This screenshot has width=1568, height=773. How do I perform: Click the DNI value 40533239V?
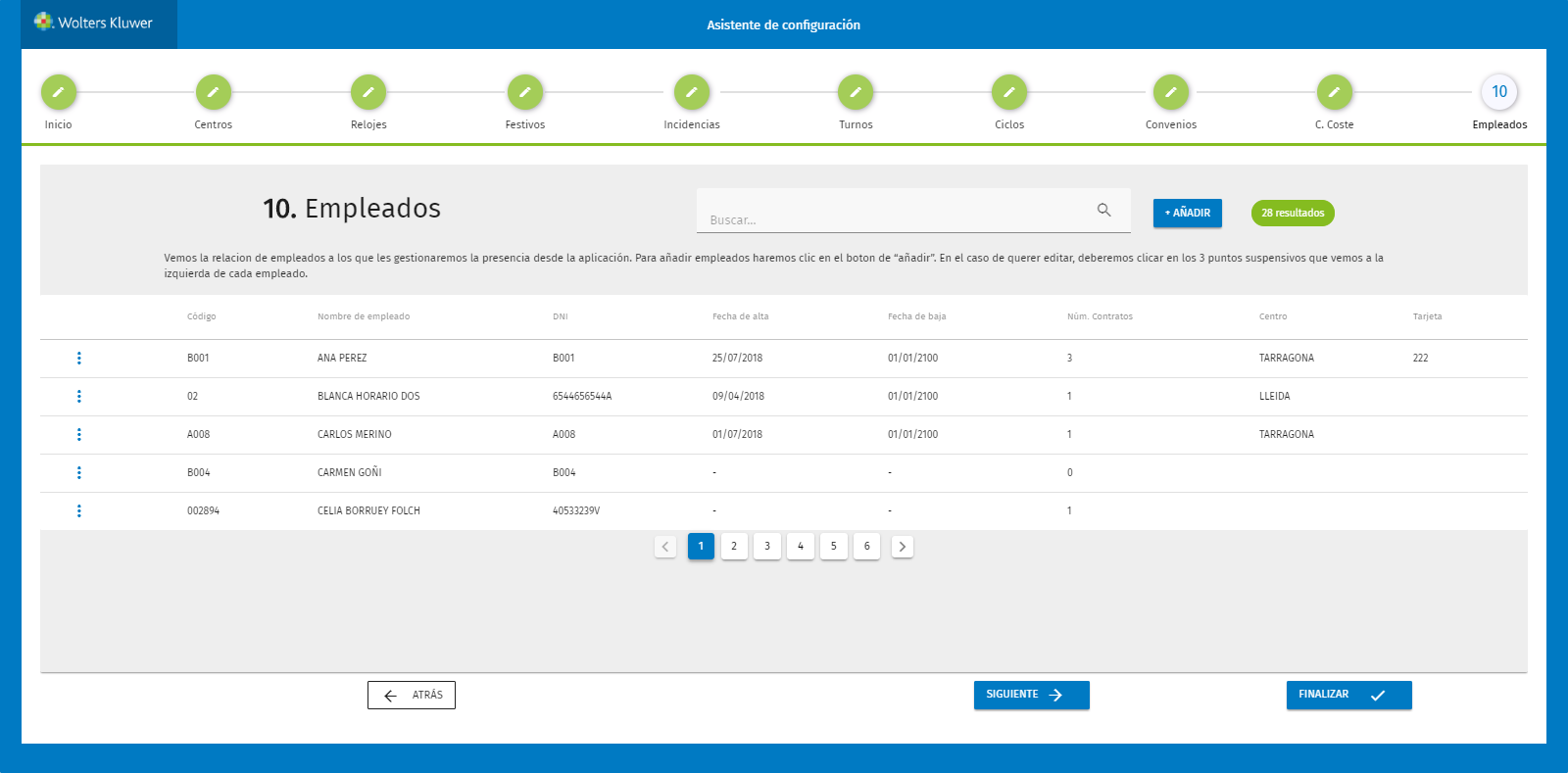click(x=576, y=510)
